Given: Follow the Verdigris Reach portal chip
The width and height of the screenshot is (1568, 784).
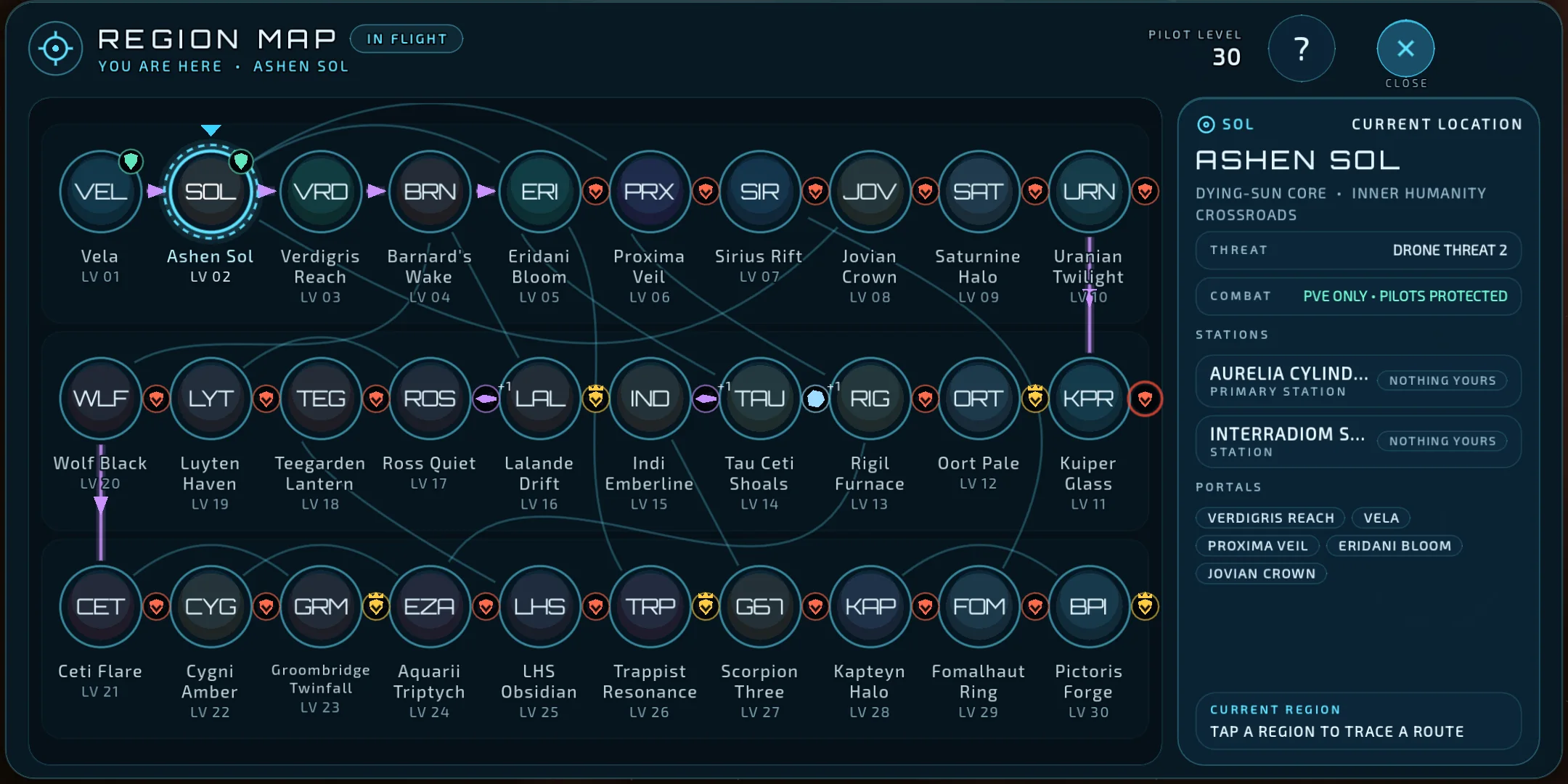Looking at the screenshot, I should 1270,518.
